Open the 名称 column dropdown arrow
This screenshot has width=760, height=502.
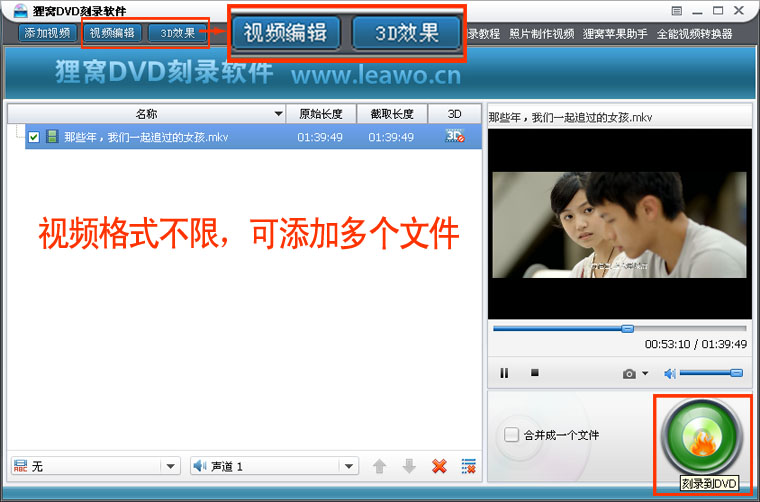(278, 114)
